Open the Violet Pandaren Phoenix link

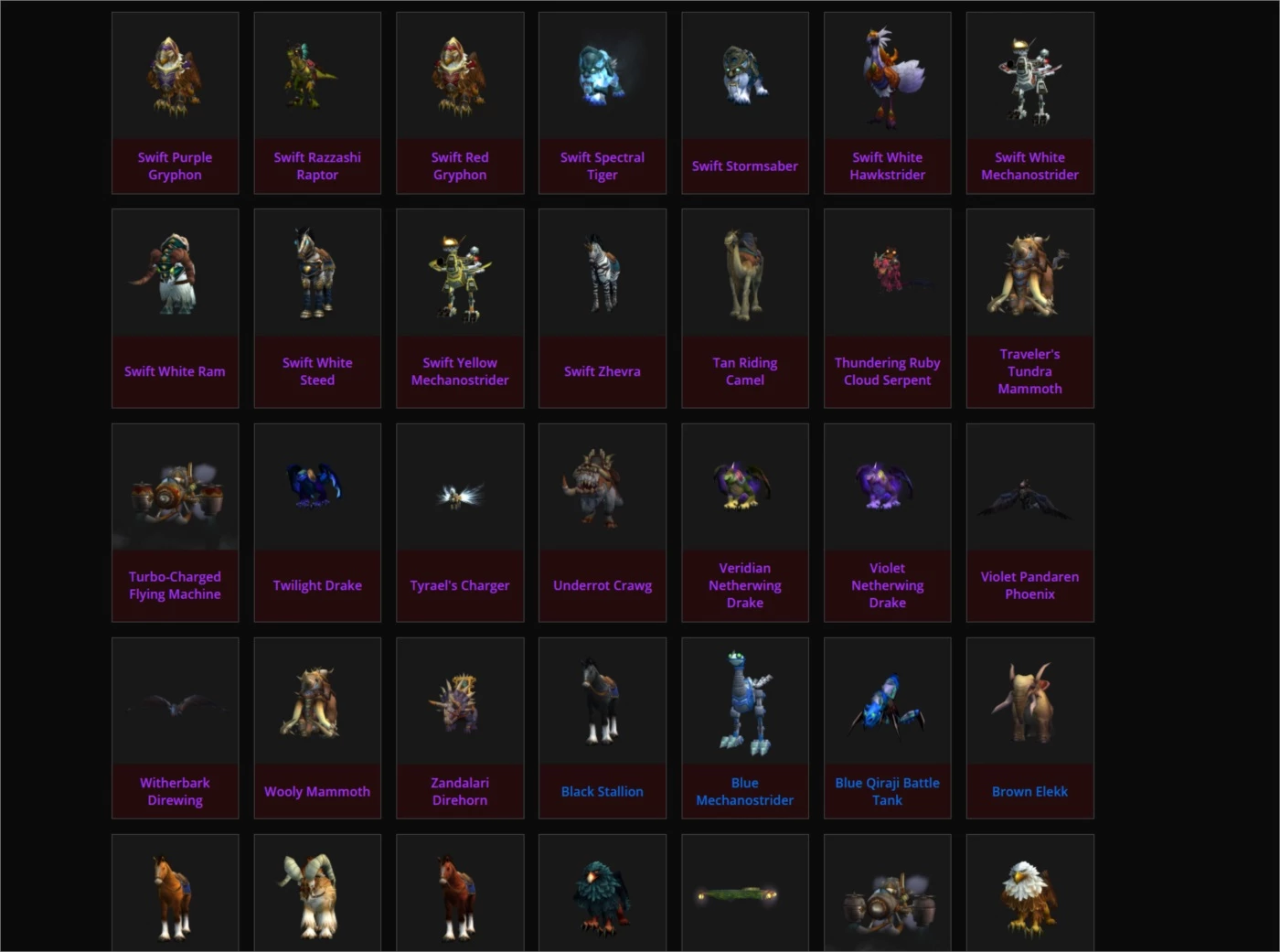[x=1029, y=585]
